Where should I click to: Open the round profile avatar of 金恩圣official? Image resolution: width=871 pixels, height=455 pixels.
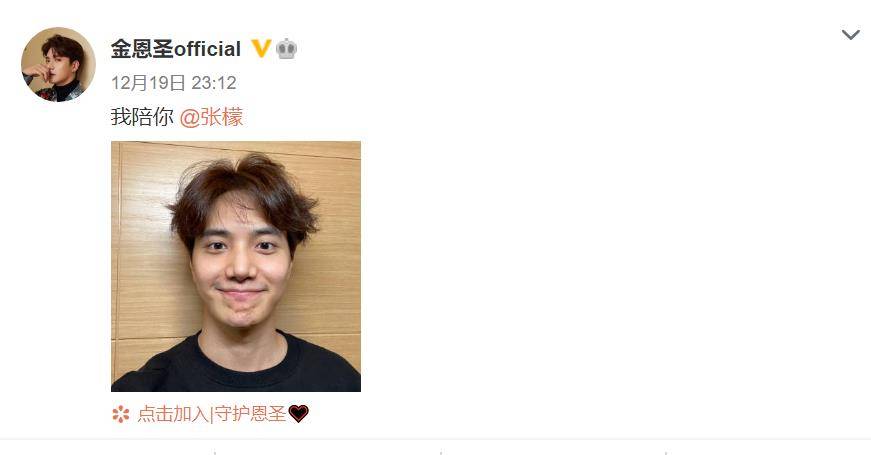click(58, 64)
